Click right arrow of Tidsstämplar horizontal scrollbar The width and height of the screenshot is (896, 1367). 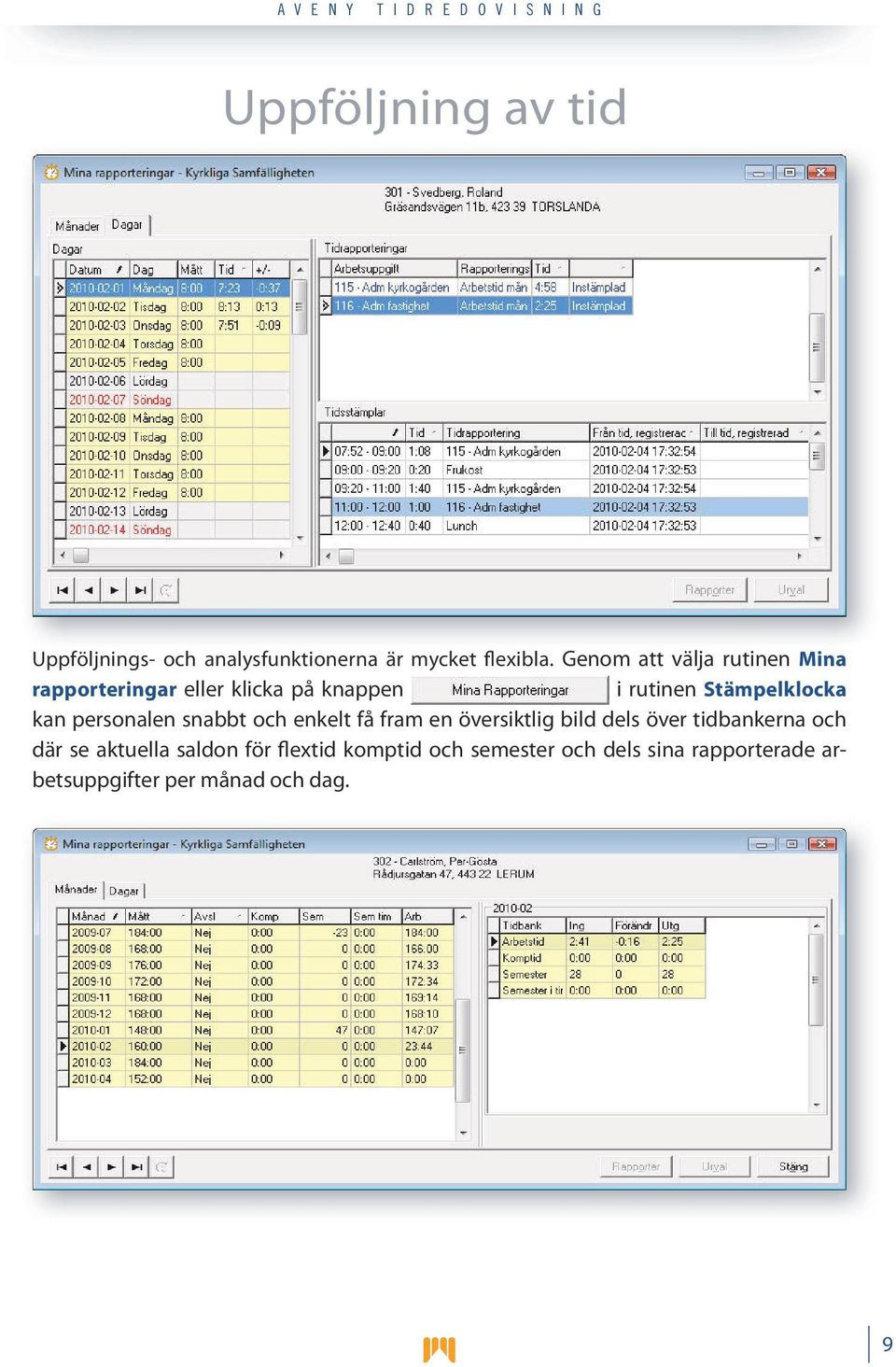pos(799,556)
